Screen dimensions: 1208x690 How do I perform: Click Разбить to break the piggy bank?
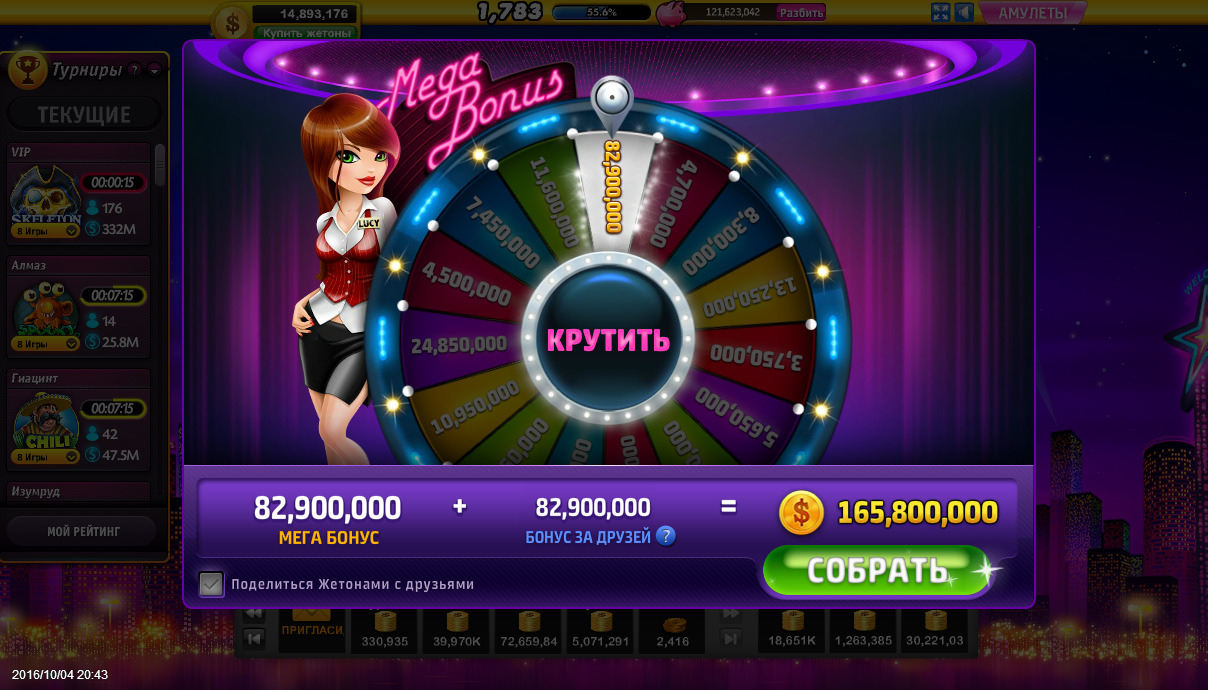tap(801, 13)
